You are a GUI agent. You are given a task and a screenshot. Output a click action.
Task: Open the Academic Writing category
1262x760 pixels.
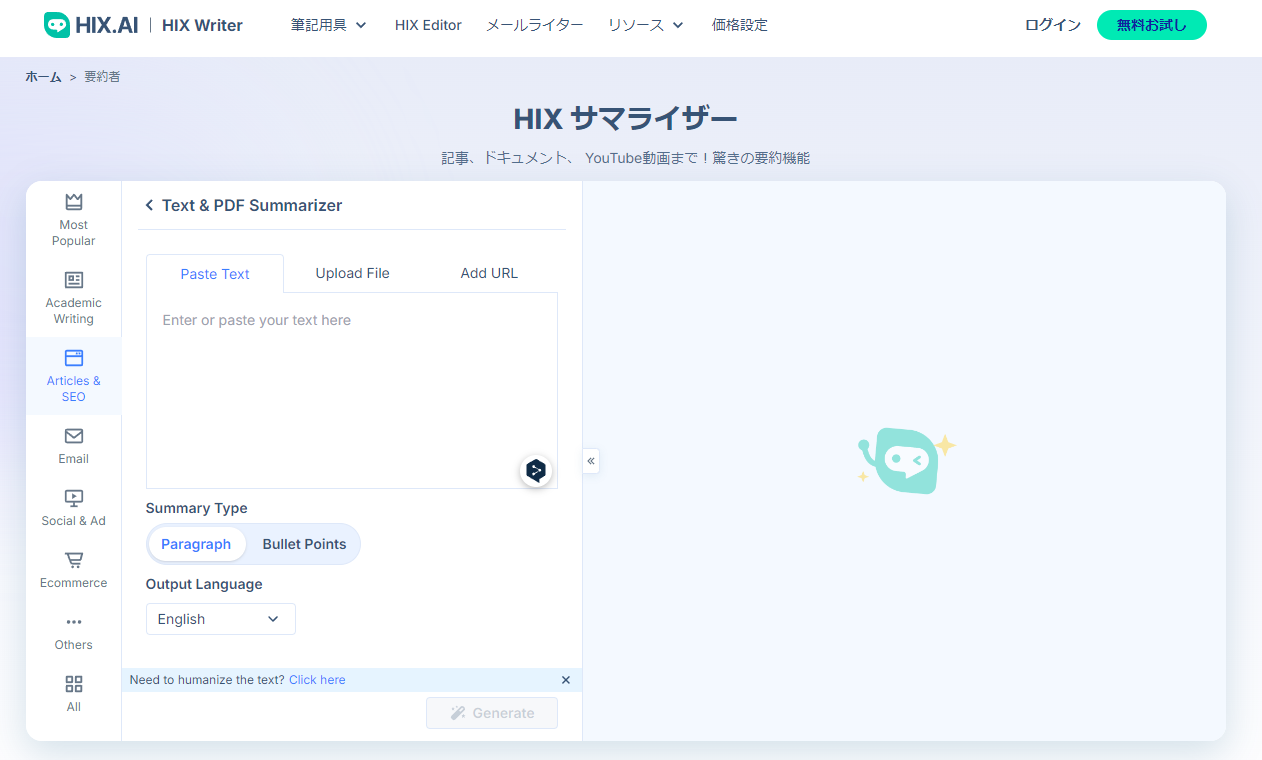[x=73, y=296]
